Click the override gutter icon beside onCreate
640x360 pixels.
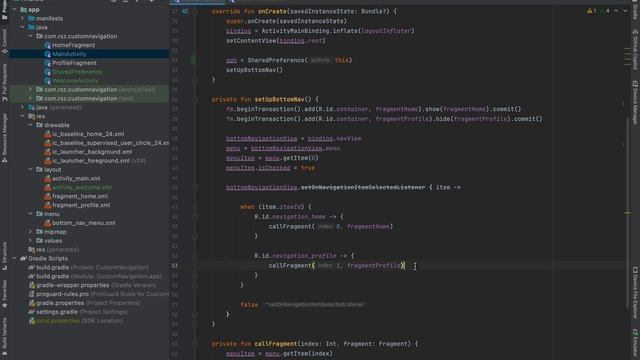[185, 11]
